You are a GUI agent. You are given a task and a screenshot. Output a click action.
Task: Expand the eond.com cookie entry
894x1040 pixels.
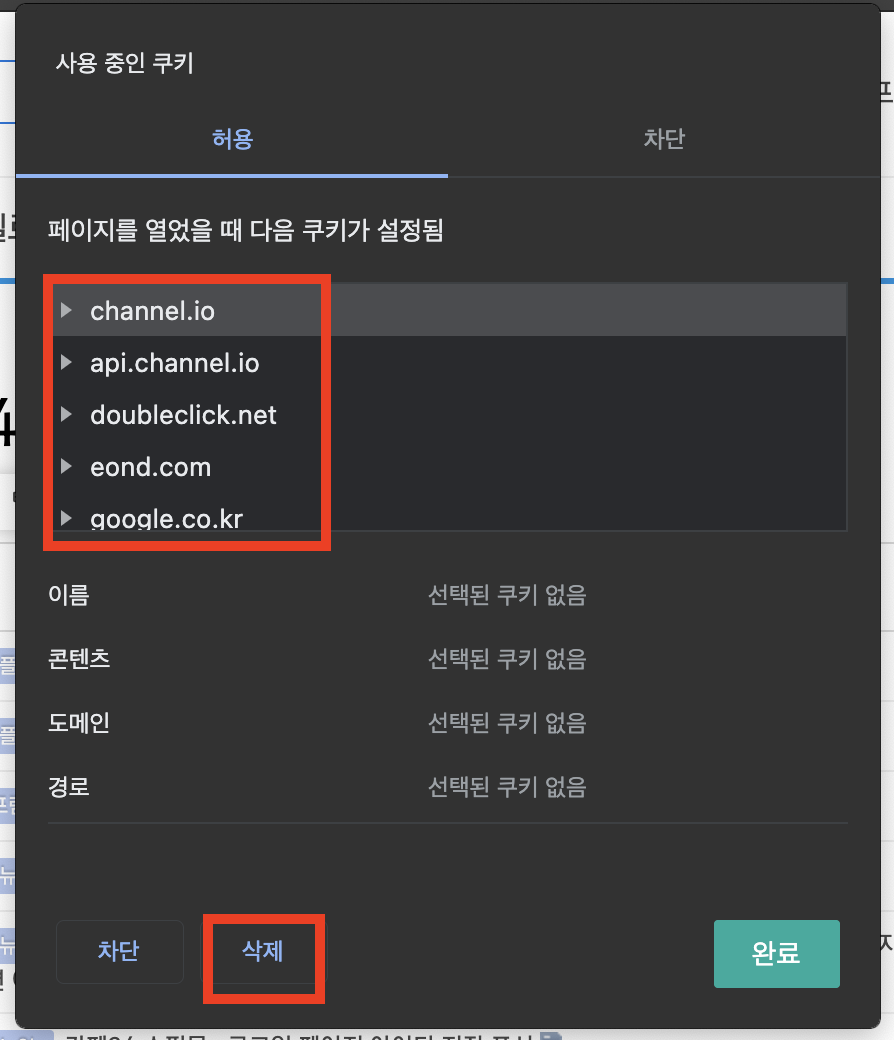pyautogui.click(x=66, y=466)
